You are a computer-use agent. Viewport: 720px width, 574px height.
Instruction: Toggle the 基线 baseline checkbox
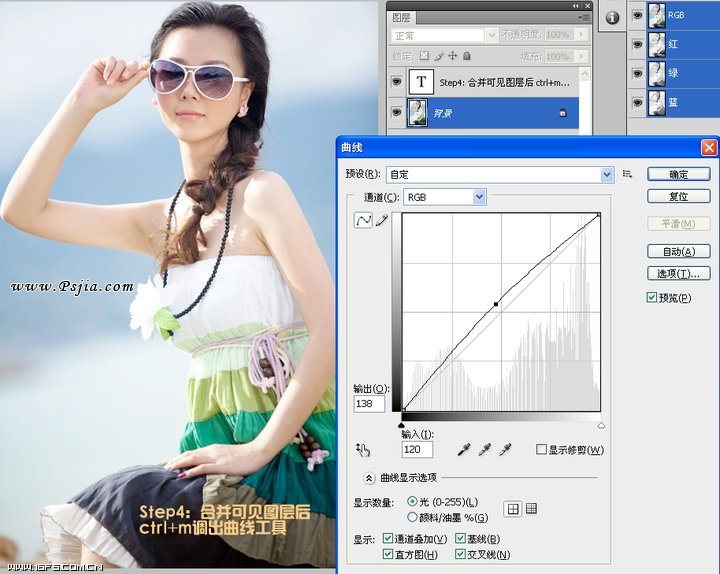(460, 538)
